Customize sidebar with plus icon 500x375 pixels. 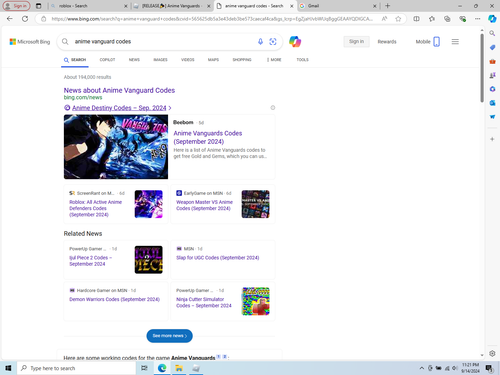tap(492, 139)
